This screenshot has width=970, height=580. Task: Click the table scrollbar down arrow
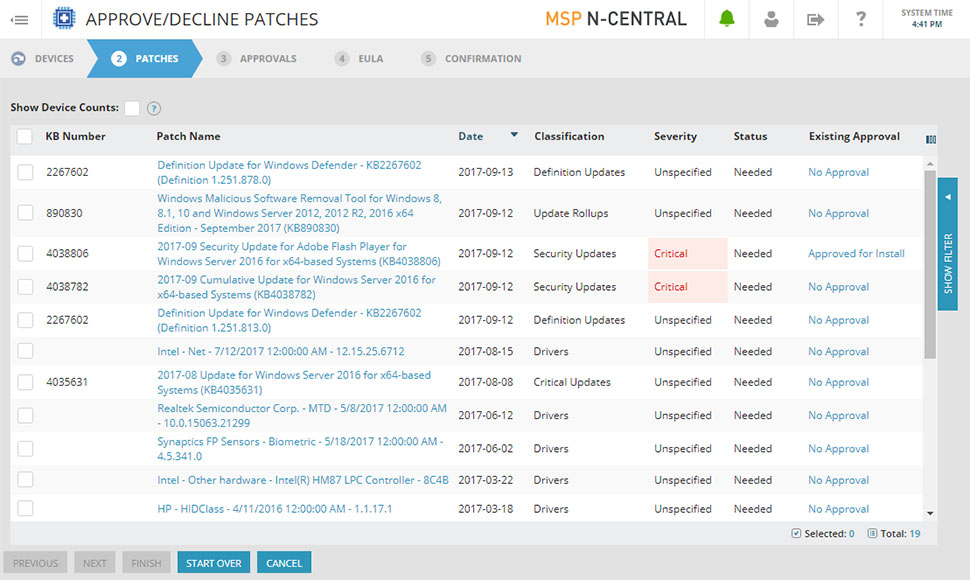[x=930, y=513]
